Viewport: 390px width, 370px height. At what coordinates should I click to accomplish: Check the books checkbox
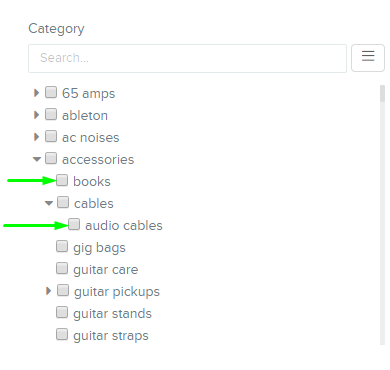[x=62, y=180]
